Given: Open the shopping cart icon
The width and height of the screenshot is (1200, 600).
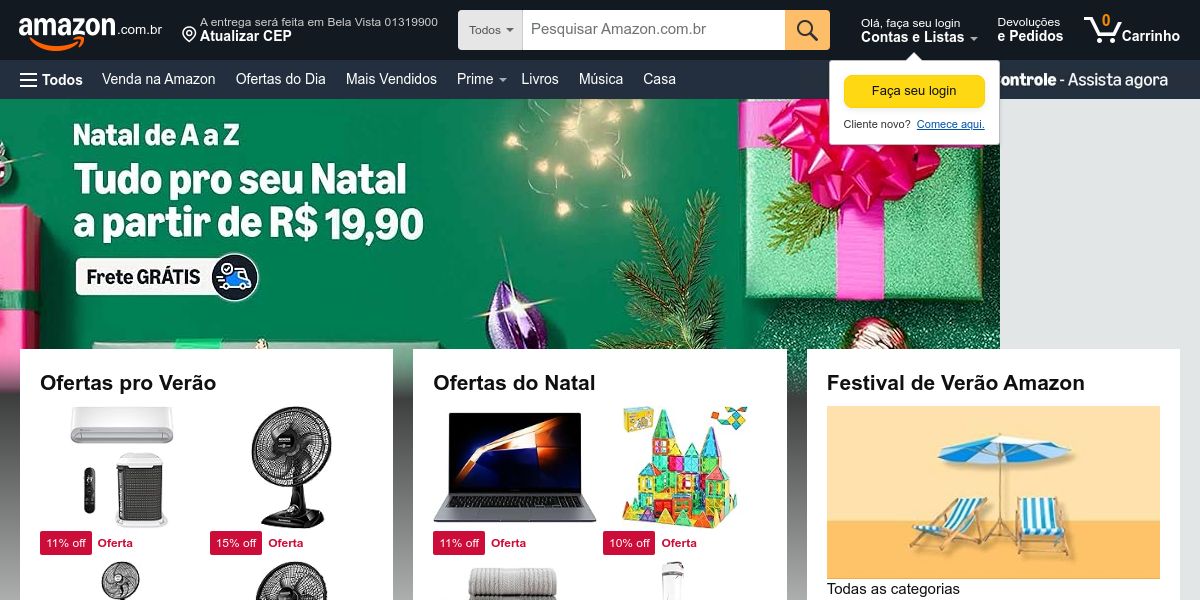Looking at the screenshot, I should pos(1102,29).
